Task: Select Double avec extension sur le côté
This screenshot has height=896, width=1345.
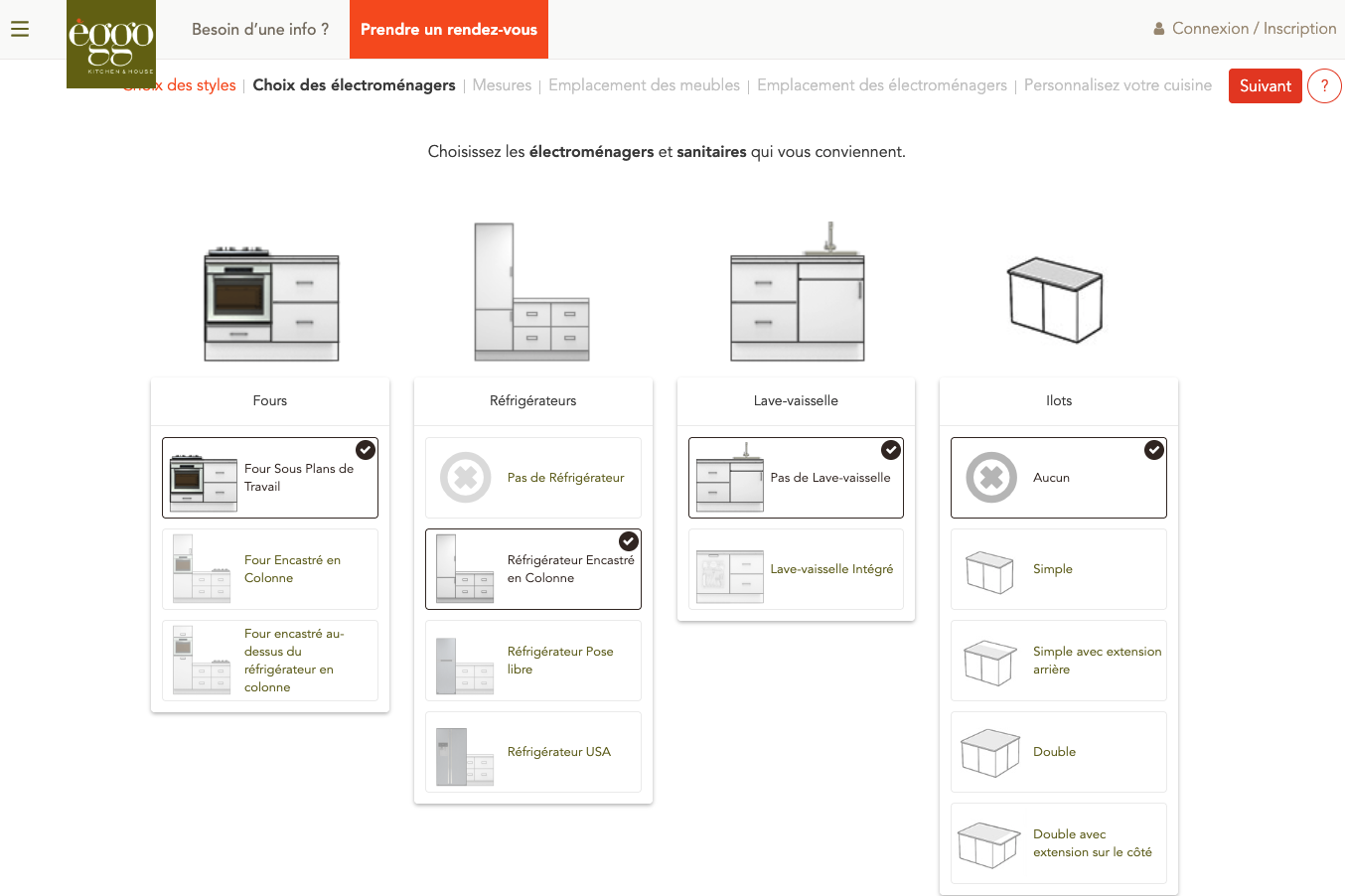Action: 1058,842
